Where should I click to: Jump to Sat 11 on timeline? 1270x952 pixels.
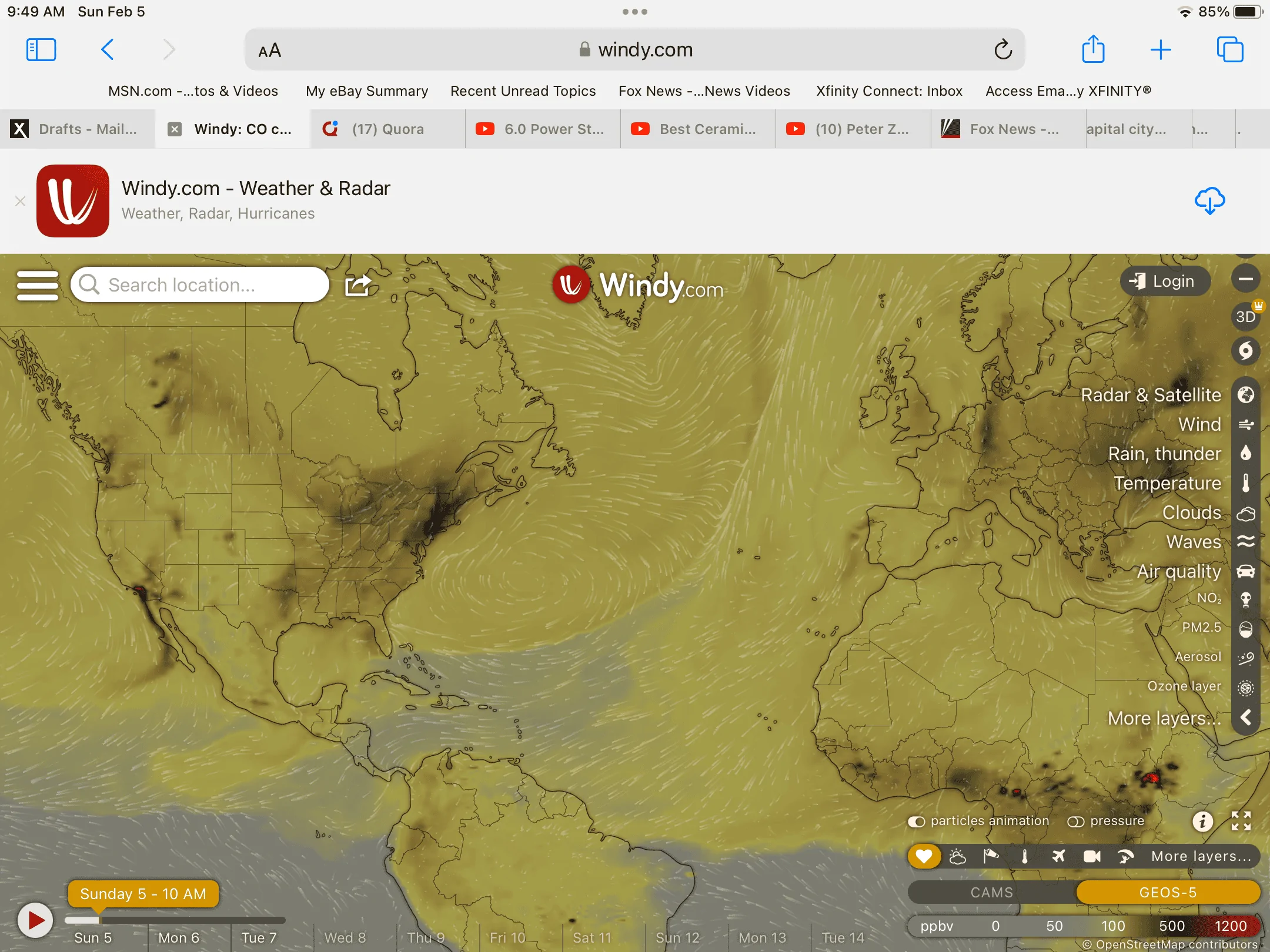[592, 938]
